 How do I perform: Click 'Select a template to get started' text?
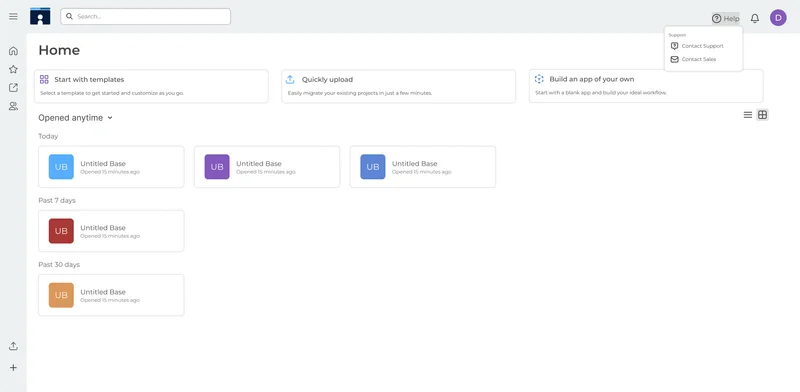click(x=112, y=93)
